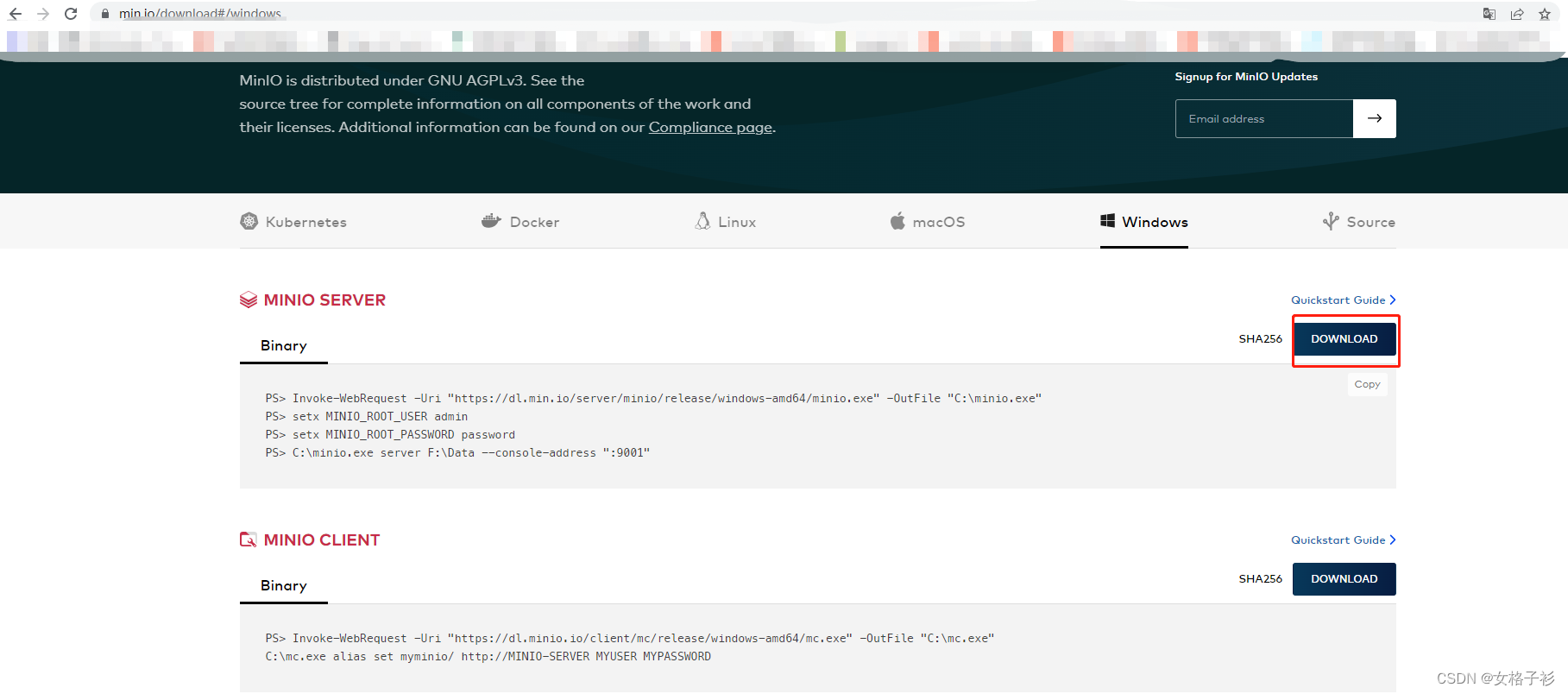1568x694 pixels.
Task: Bookmark page with star icon
Action: coord(1545,14)
